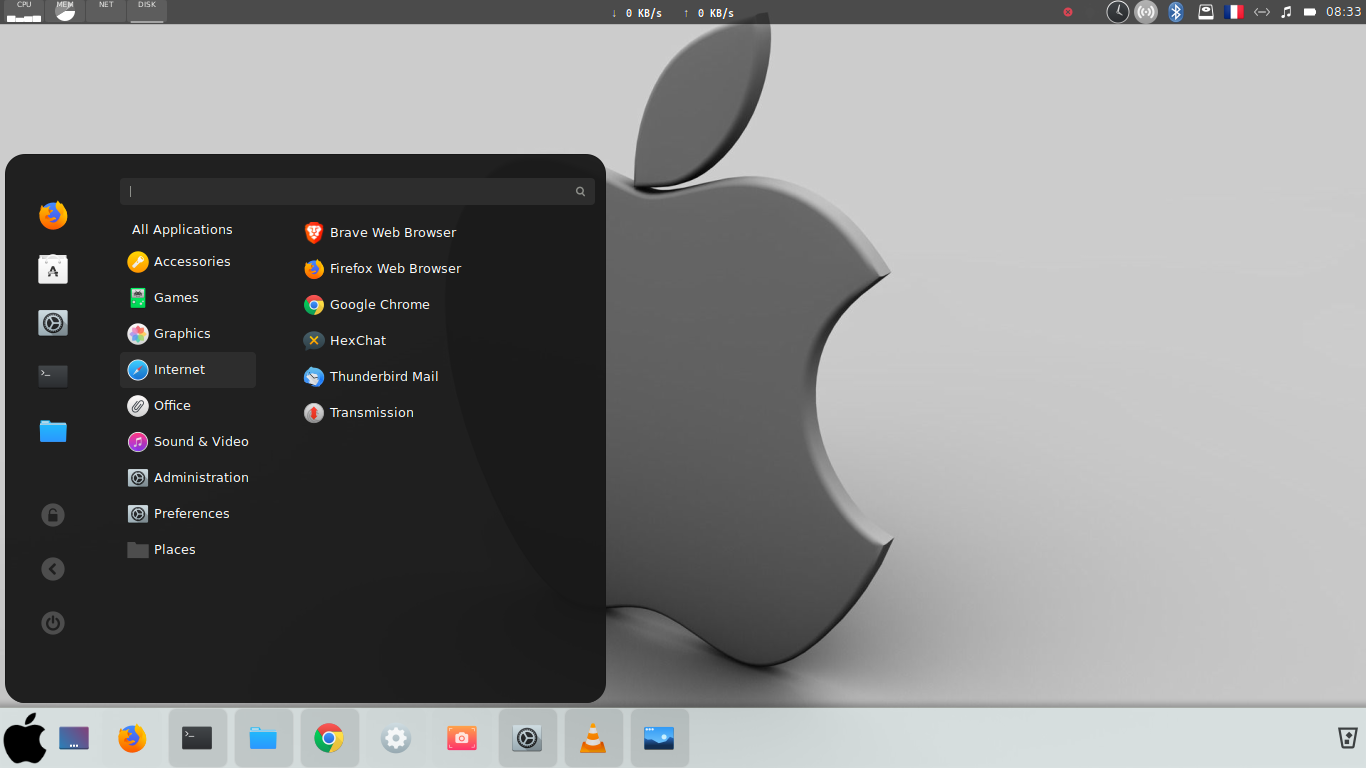Screen dimensions: 1366x768
Task: Click the NET monitor in the top panel
Action: 106,11
